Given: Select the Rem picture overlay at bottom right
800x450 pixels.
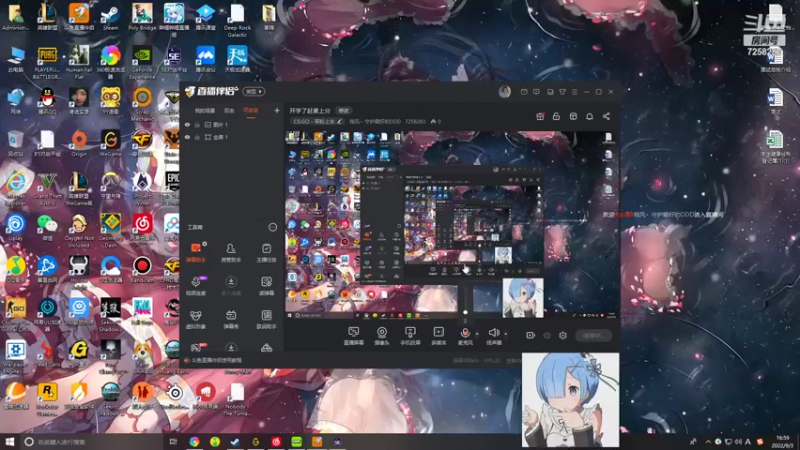Looking at the screenshot, I should click(570, 399).
